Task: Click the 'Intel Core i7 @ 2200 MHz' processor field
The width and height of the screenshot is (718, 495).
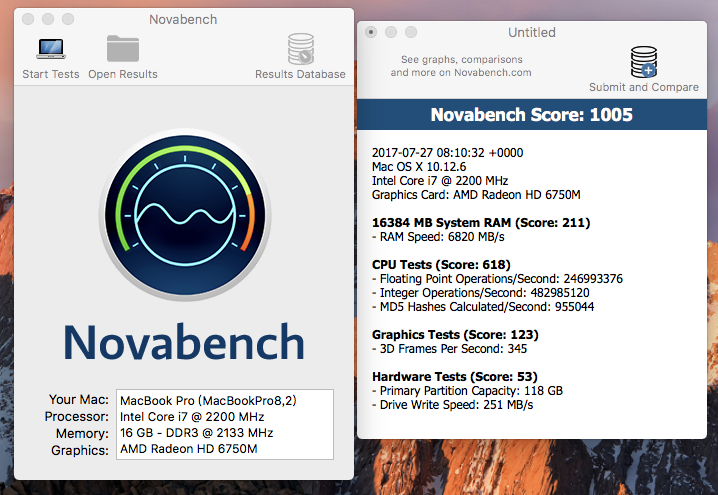Action: point(192,417)
